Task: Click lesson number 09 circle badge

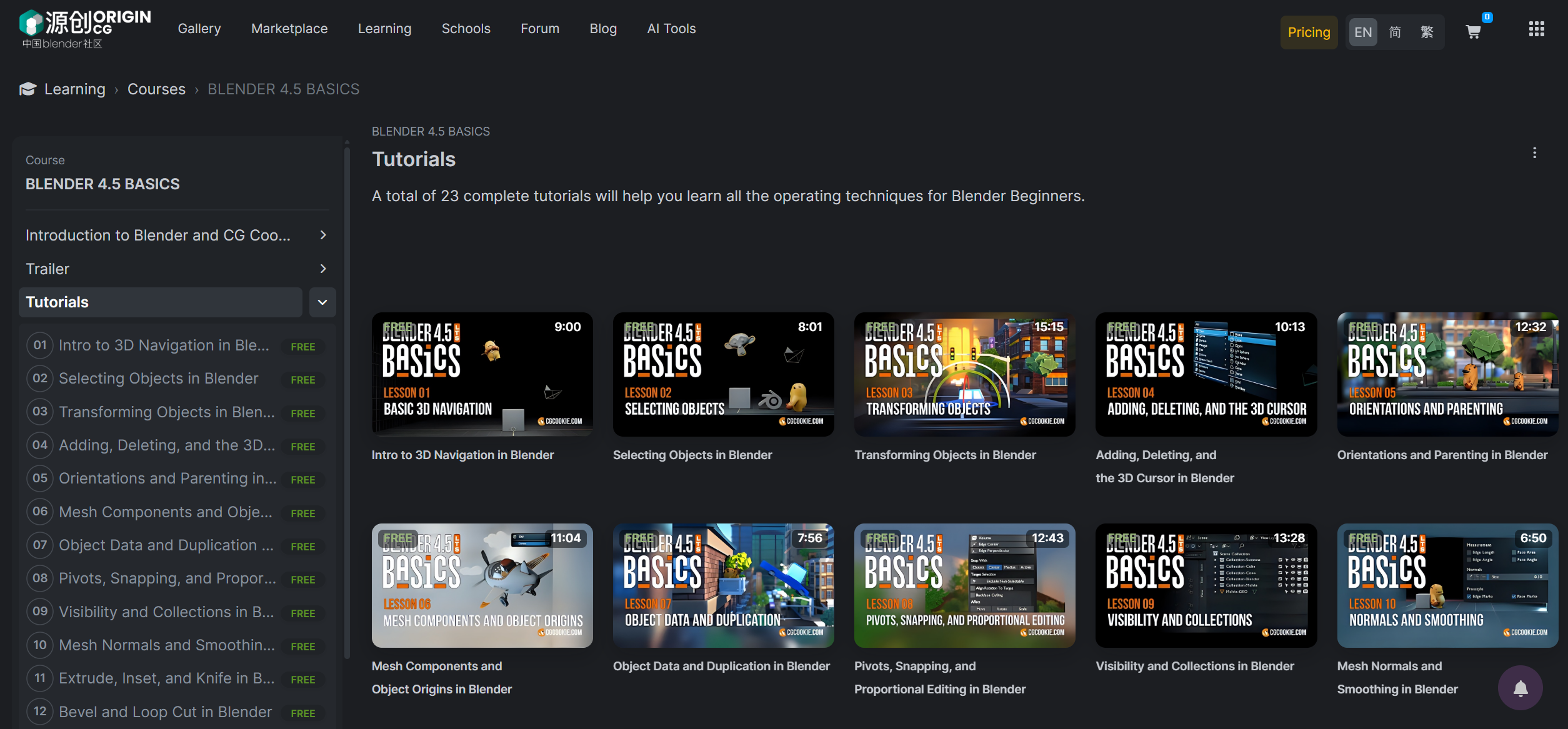Action: 40,612
